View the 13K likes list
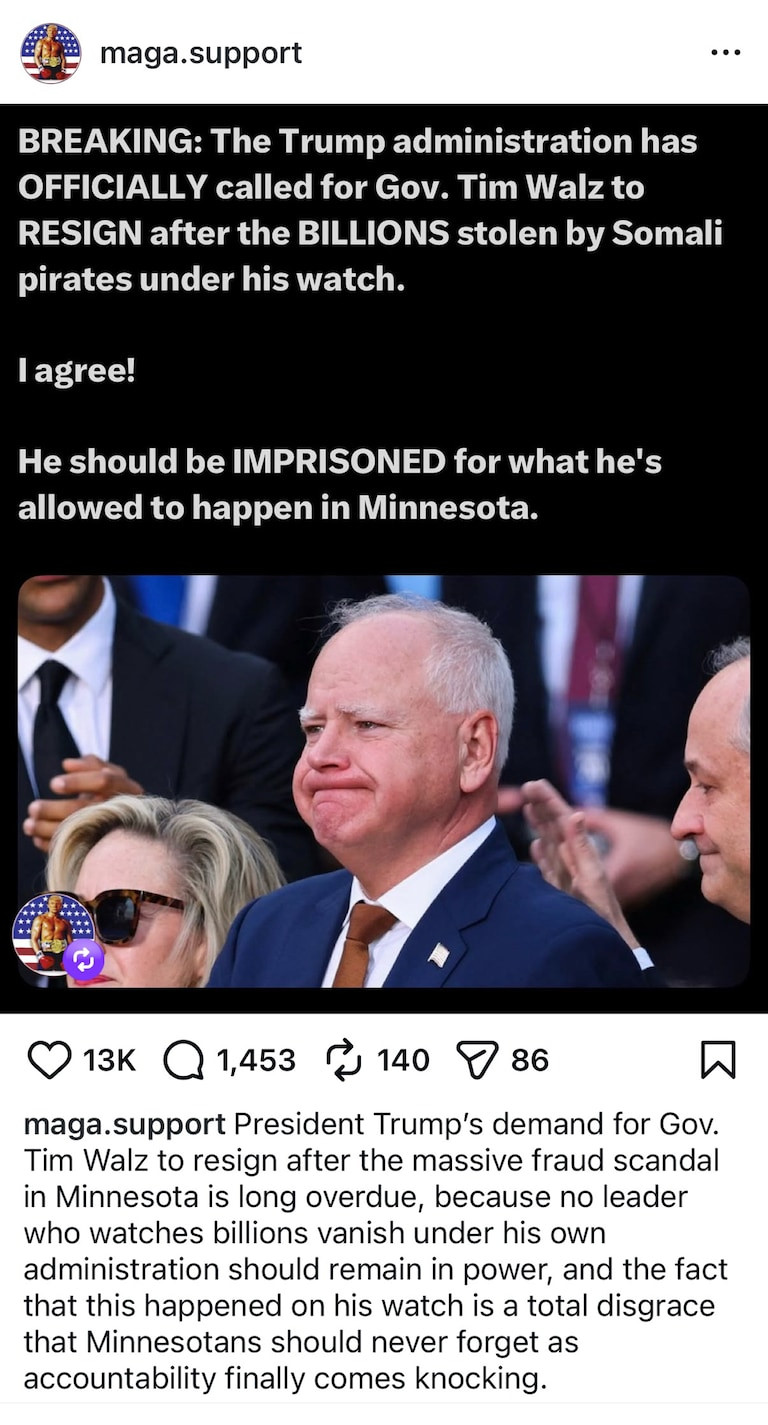Screen dimensions: 768x1425 click(109, 1060)
